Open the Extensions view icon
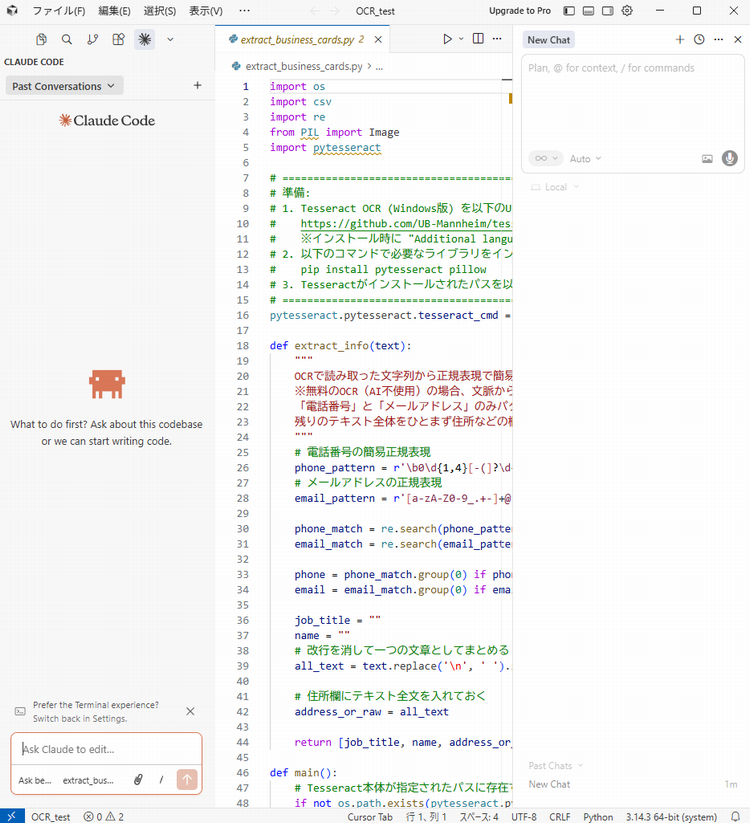 coord(118,40)
